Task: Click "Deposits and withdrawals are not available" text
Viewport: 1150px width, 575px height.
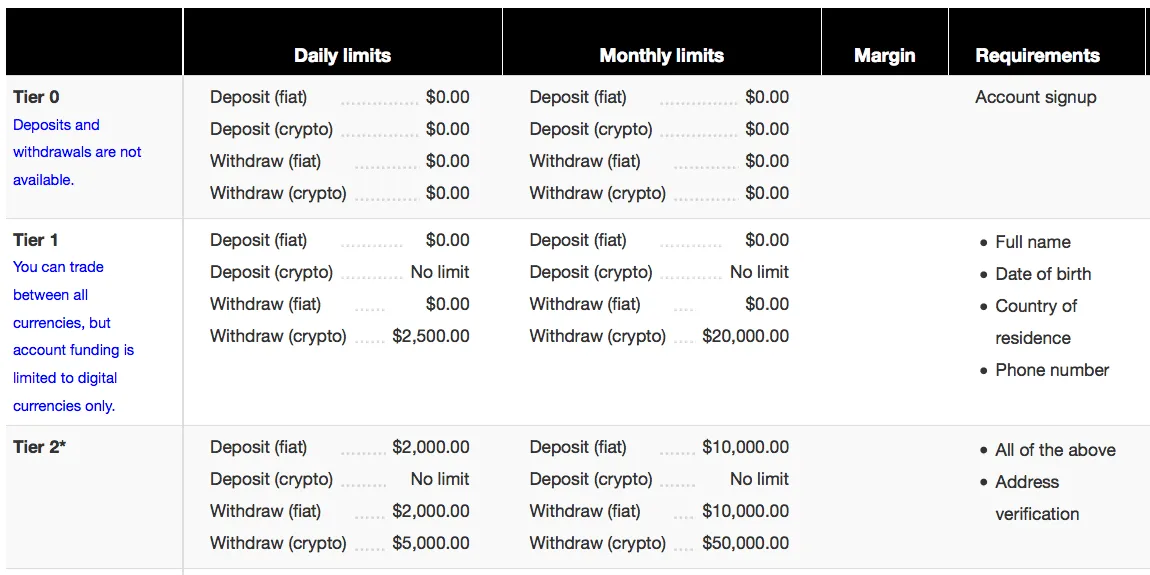Action: (x=77, y=153)
